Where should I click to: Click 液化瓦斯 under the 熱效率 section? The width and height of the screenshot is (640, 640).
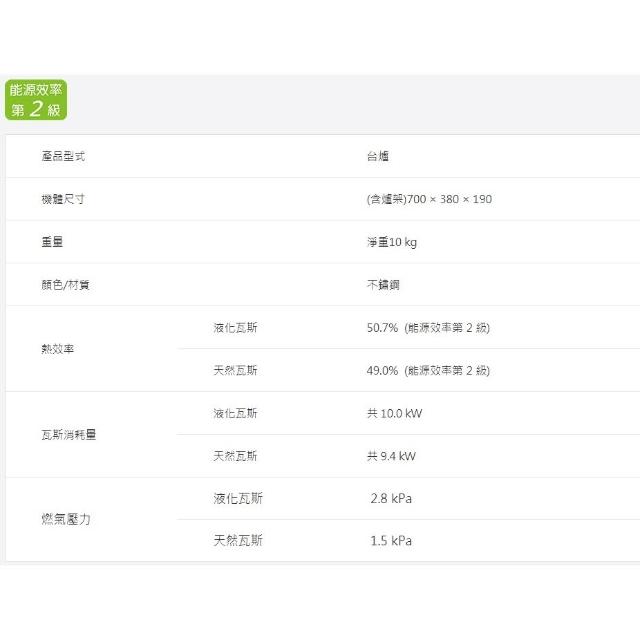235,328
